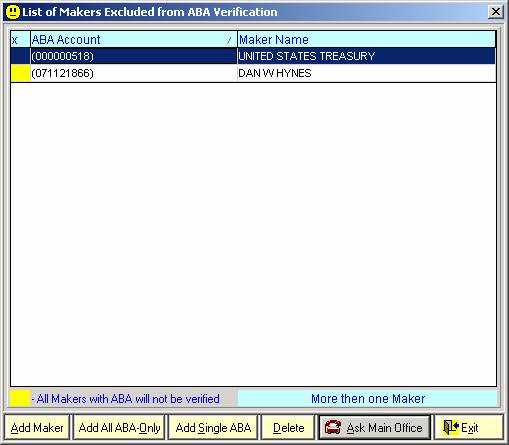Sort by the ABA Account column header
The height and width of the screenshot is (445, 509).
(134, 40)
